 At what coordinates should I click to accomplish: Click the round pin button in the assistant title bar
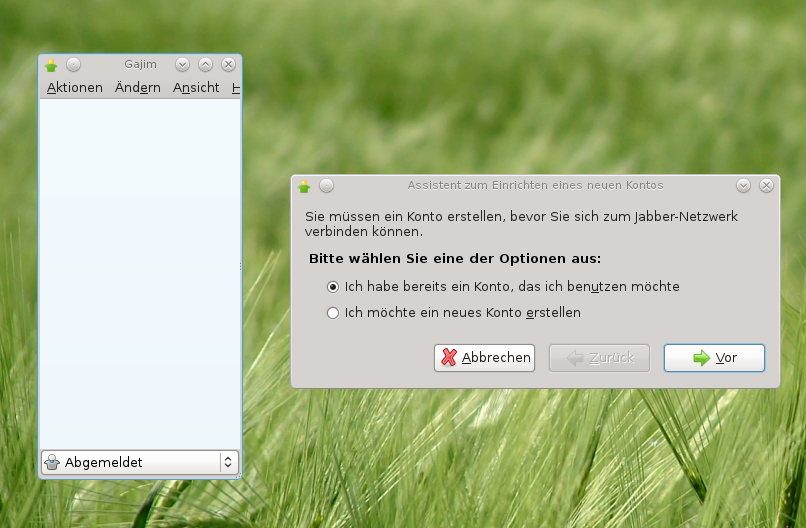[326, 186]
